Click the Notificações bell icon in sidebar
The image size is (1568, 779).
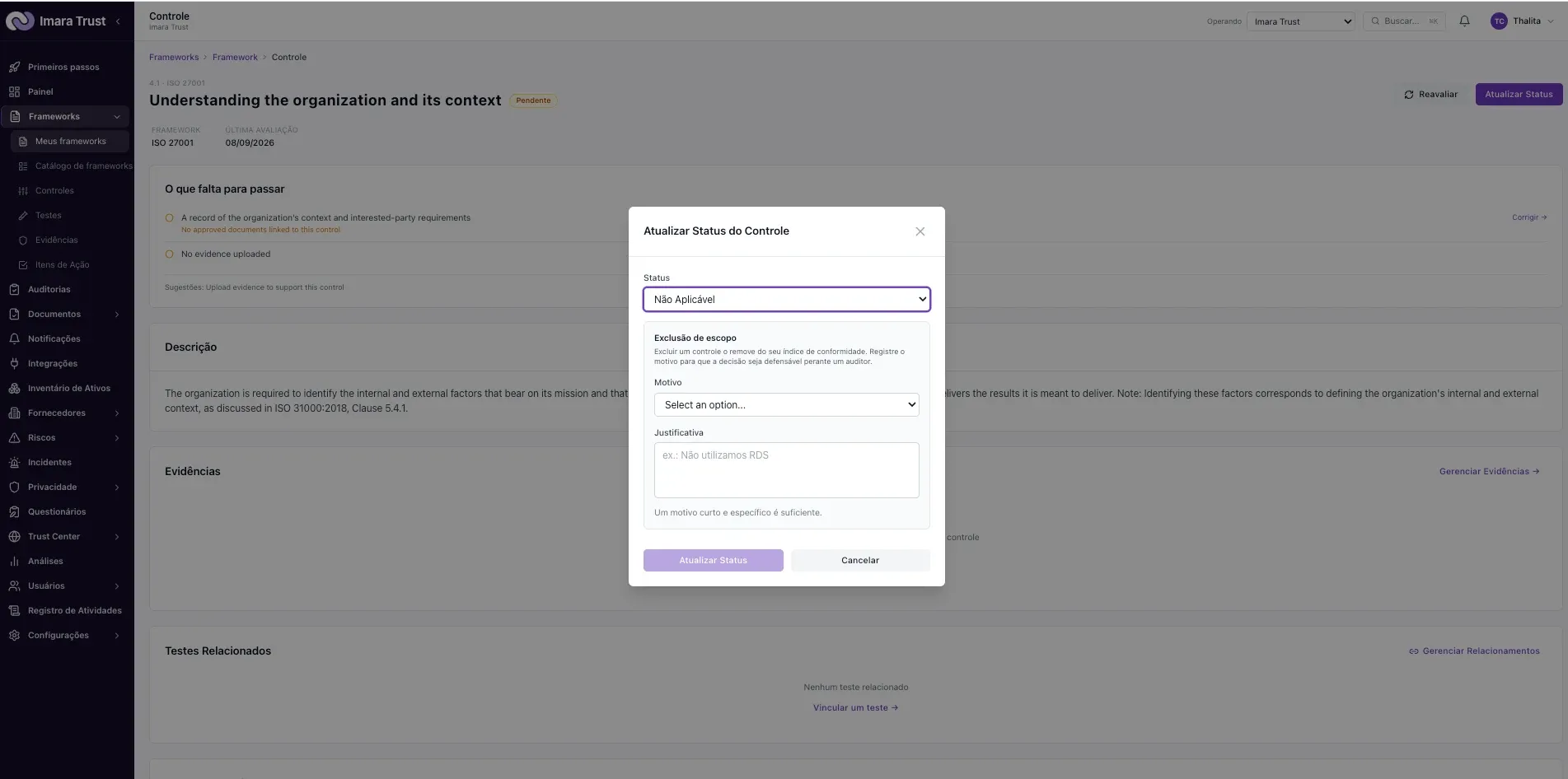[x=14, y=338]
